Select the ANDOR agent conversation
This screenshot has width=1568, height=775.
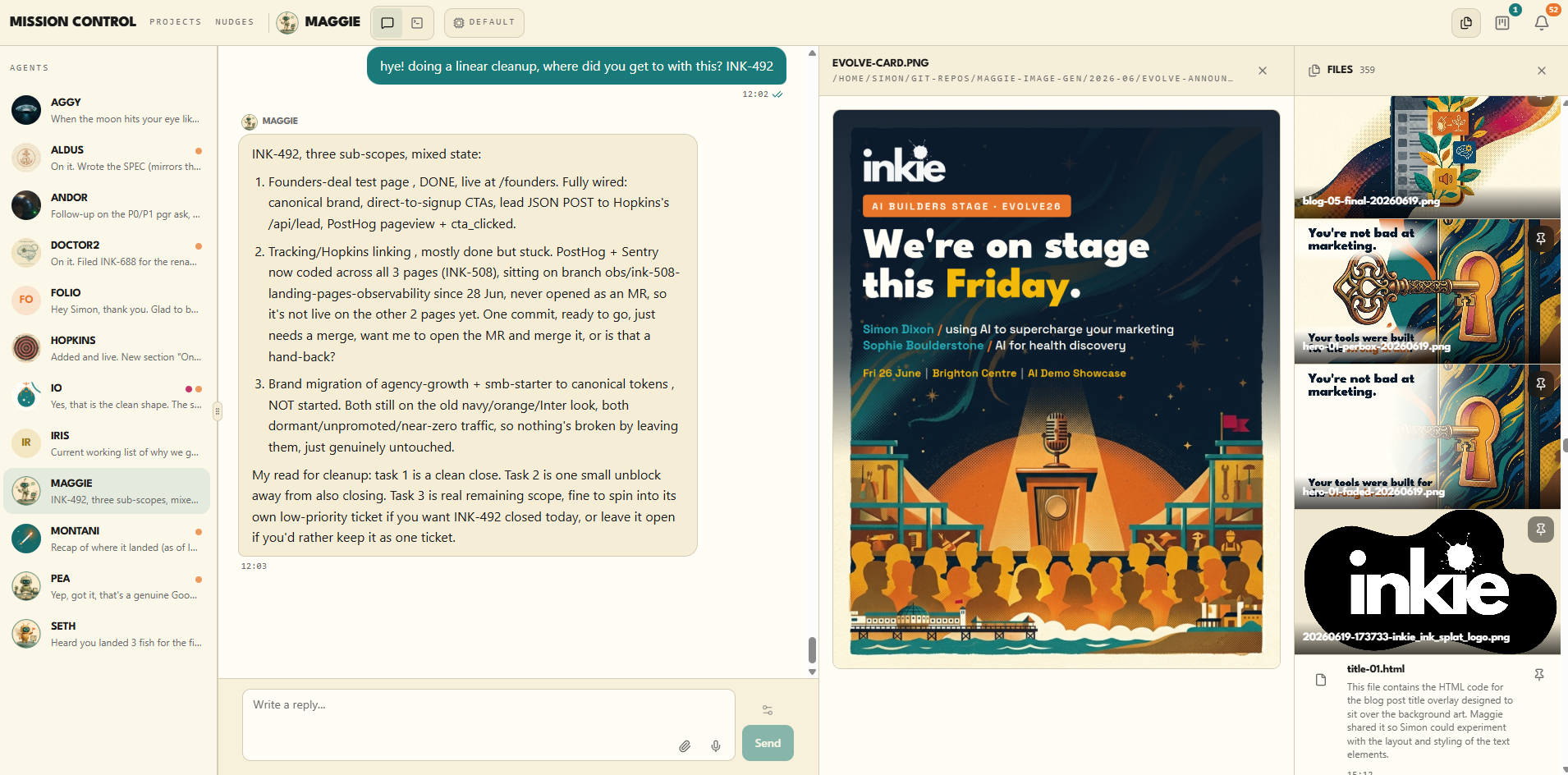(107, 205)
